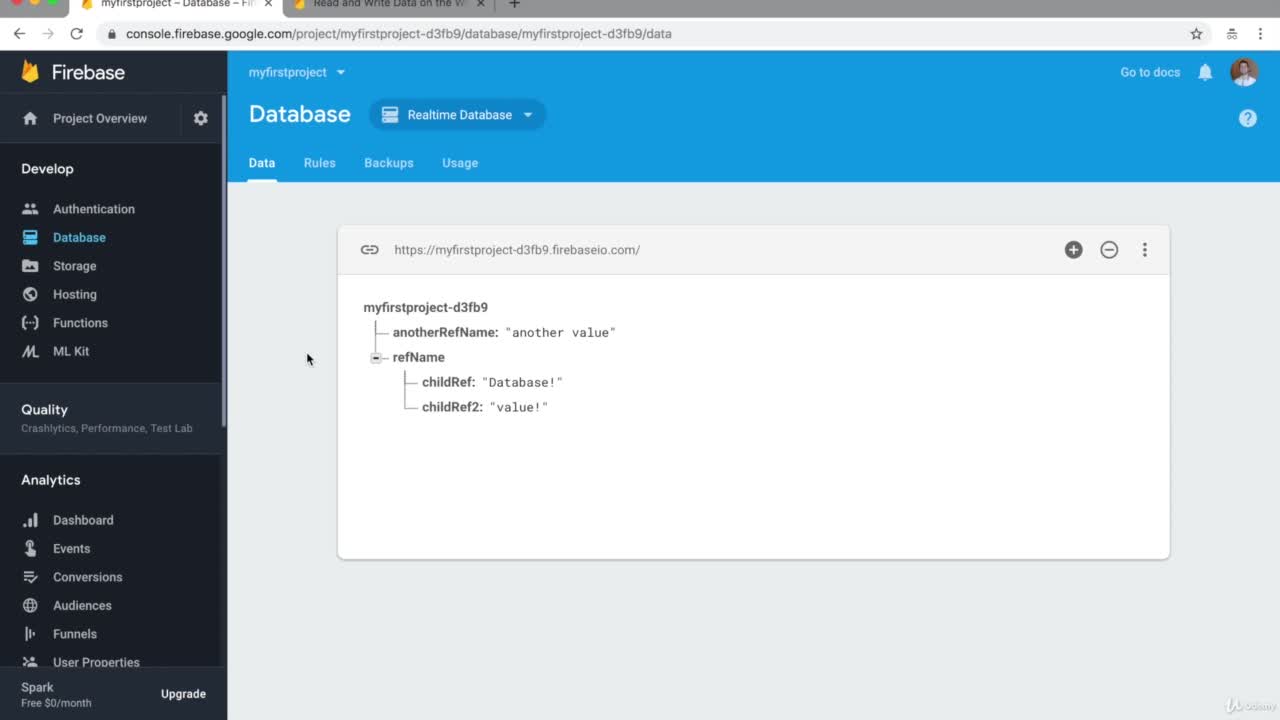Image resolution: width=1280 pixels, height=720 pixels.
Task: Click the Audiences globe icon
Action: click(30, 605)
